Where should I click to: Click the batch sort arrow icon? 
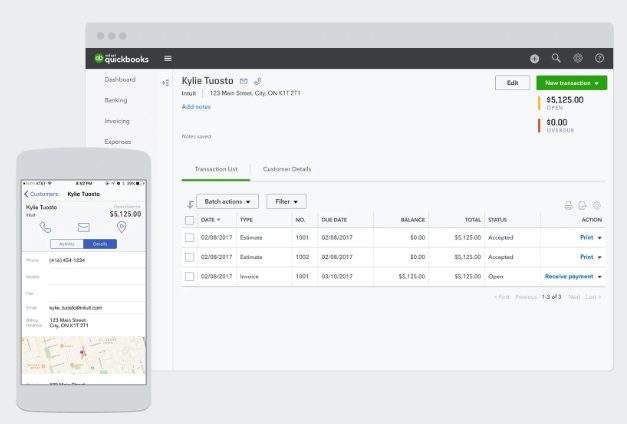click(190, 204)
